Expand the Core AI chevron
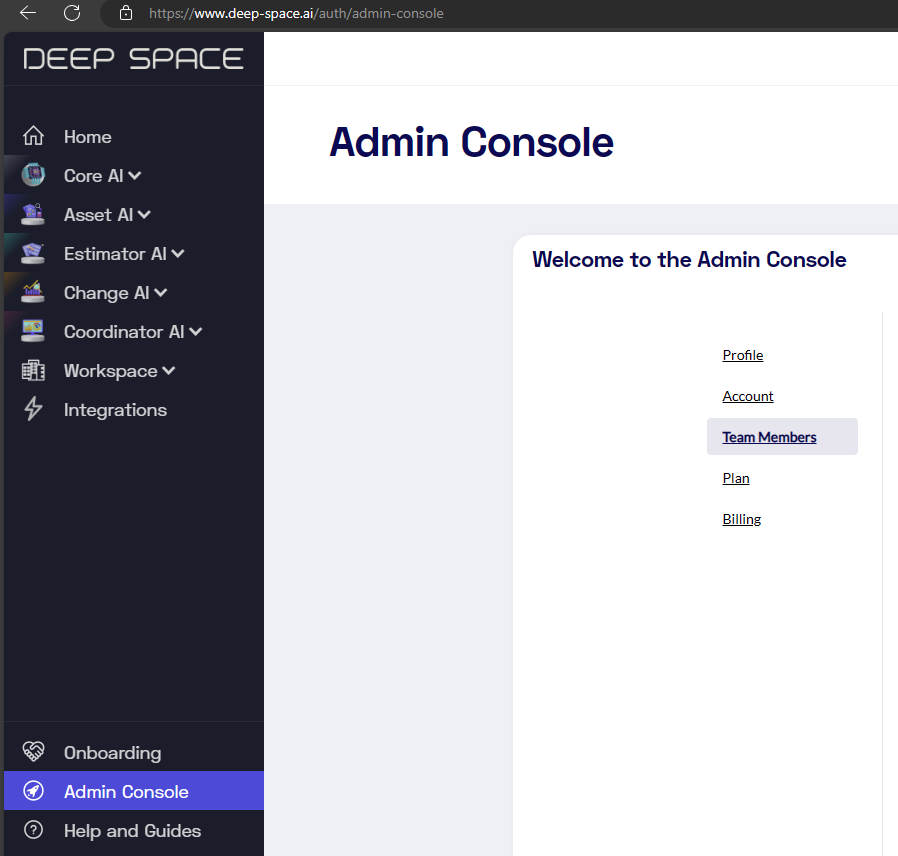Image resolution: width=898 pixels, height=856 pixels. tap(135, 175)
